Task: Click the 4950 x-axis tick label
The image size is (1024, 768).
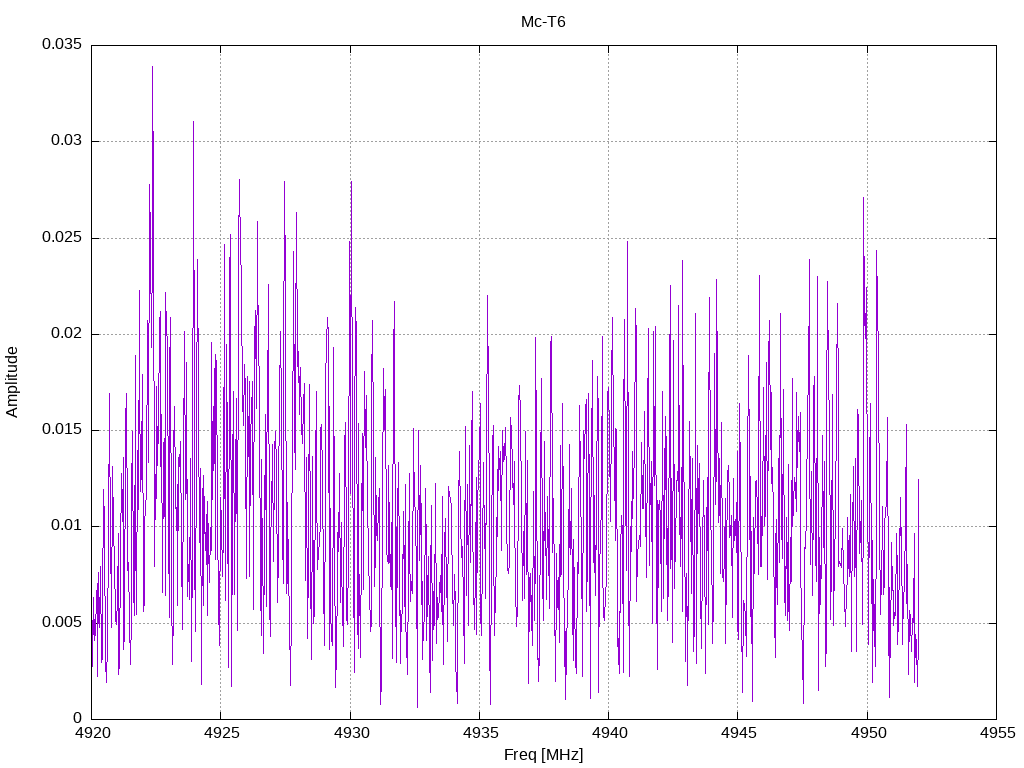Action: pos(868,733)
